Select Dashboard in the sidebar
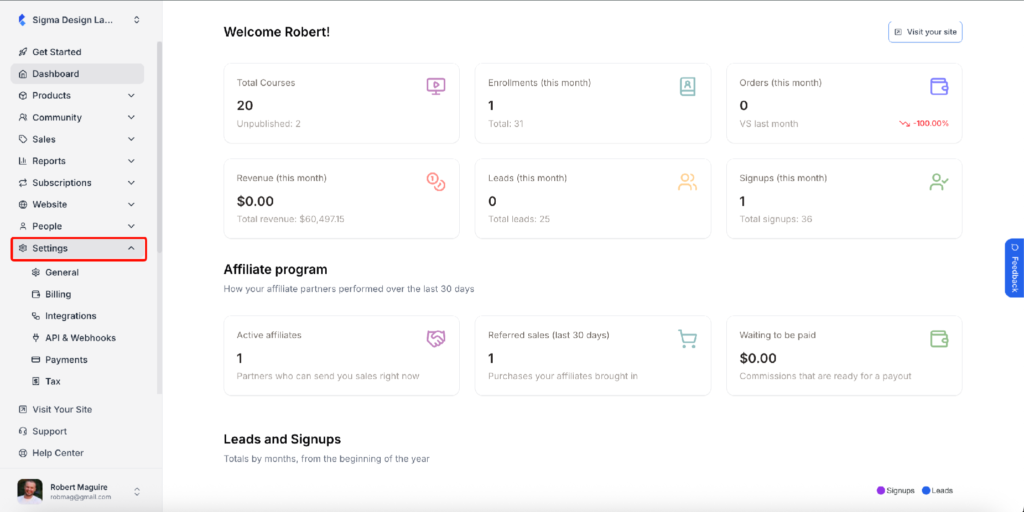The height and width of the screenshot is (512, 1024). pos(77,74)
